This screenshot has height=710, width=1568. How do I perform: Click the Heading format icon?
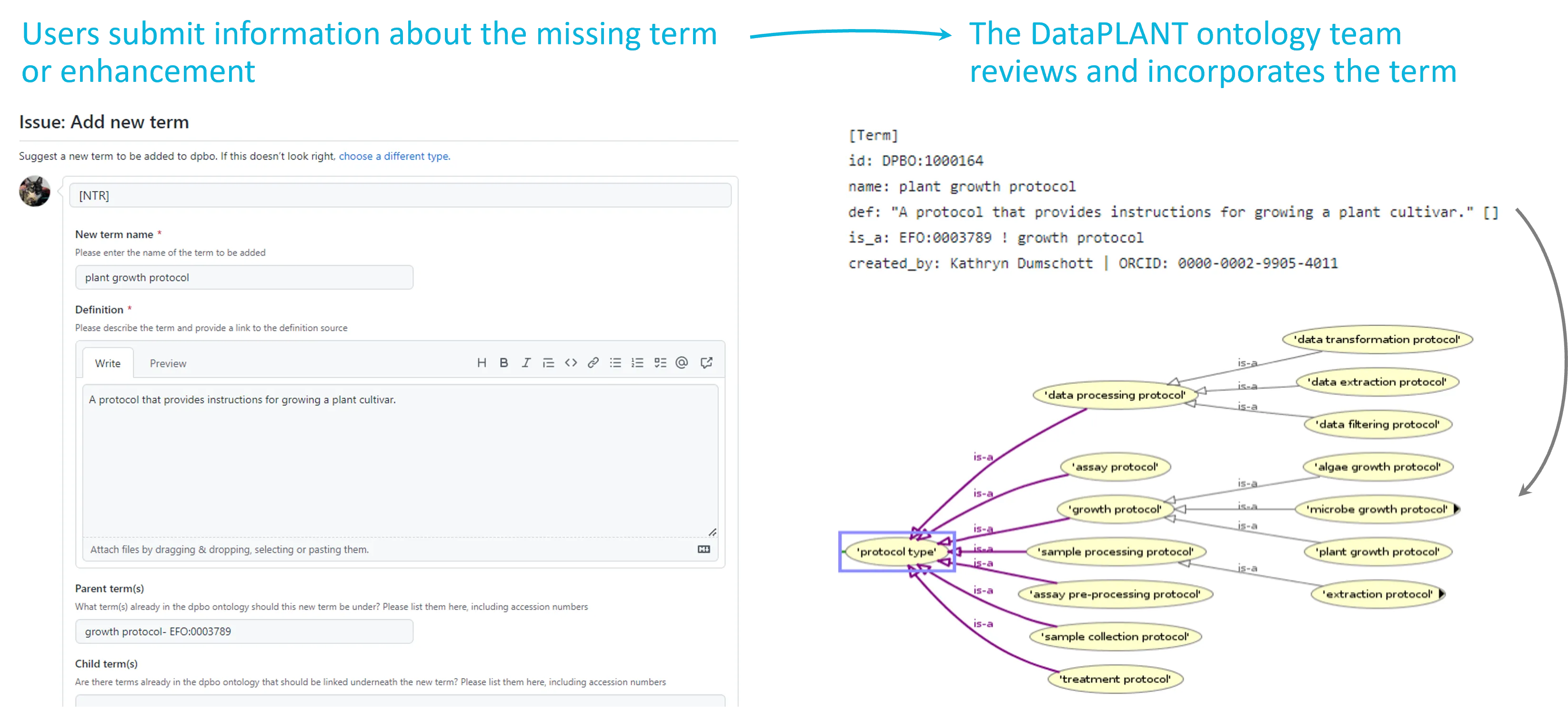481,362
